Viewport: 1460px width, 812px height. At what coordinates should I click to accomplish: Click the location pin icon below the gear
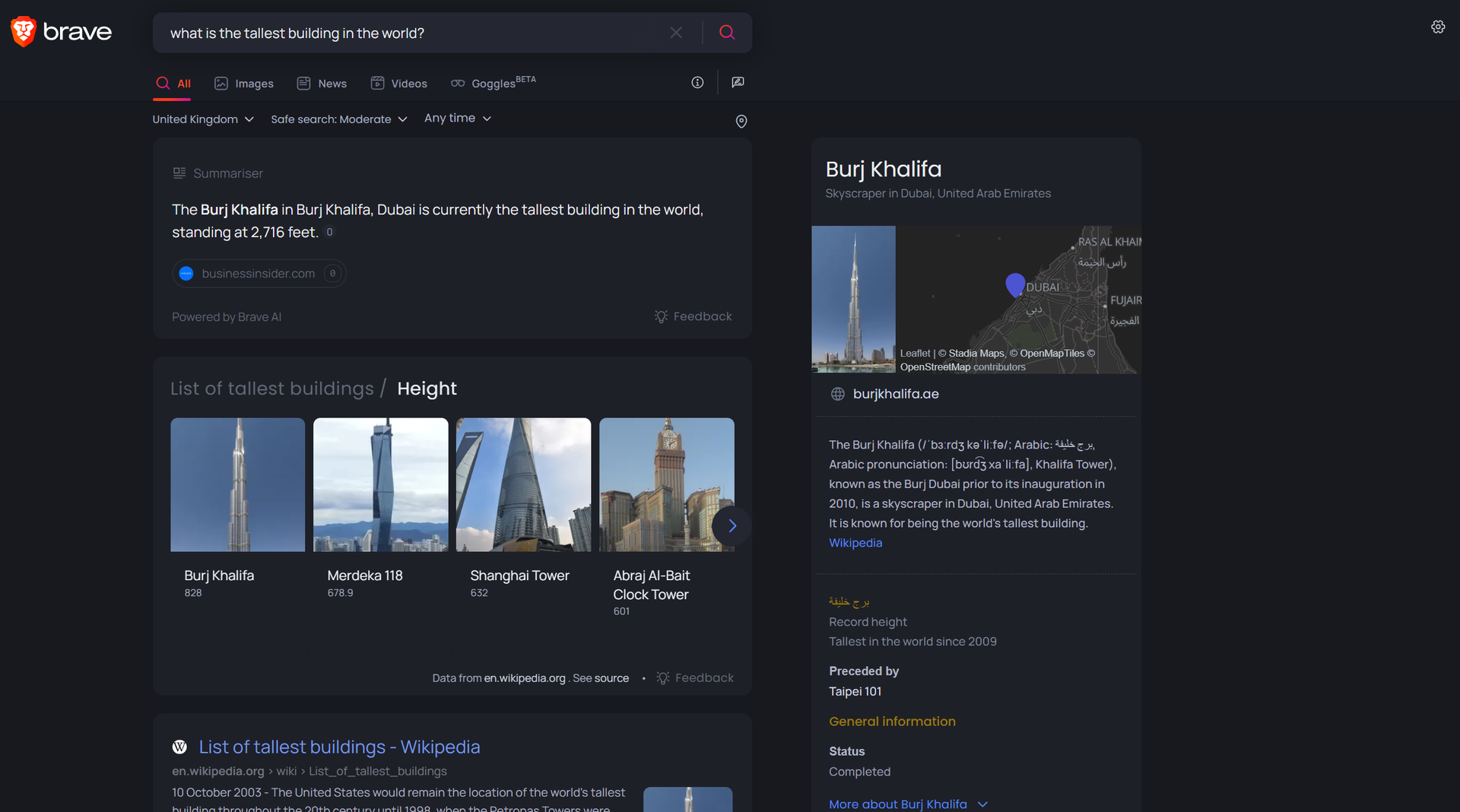click(x=741, y=122)
